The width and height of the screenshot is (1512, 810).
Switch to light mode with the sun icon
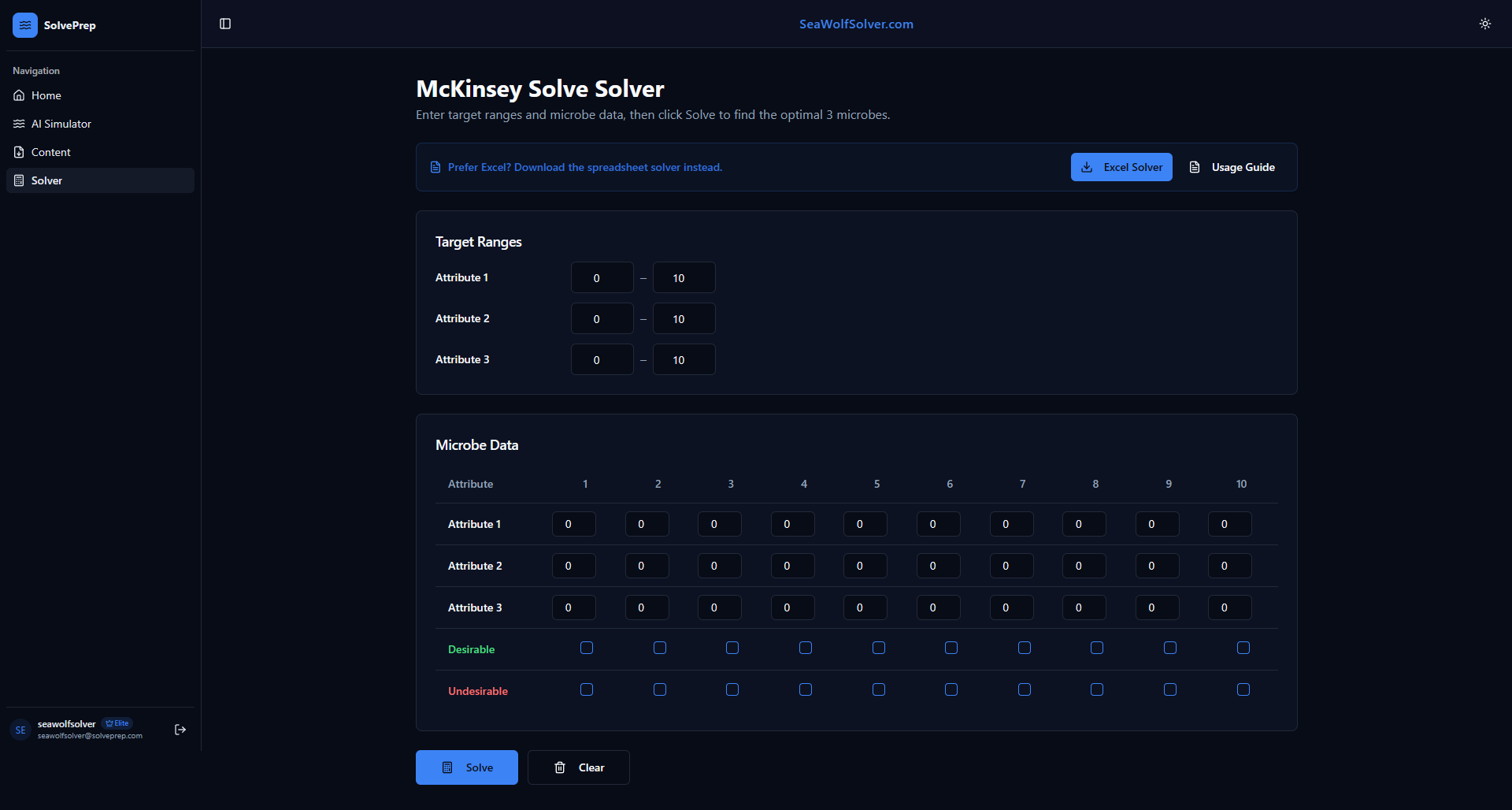[1485, 24]
